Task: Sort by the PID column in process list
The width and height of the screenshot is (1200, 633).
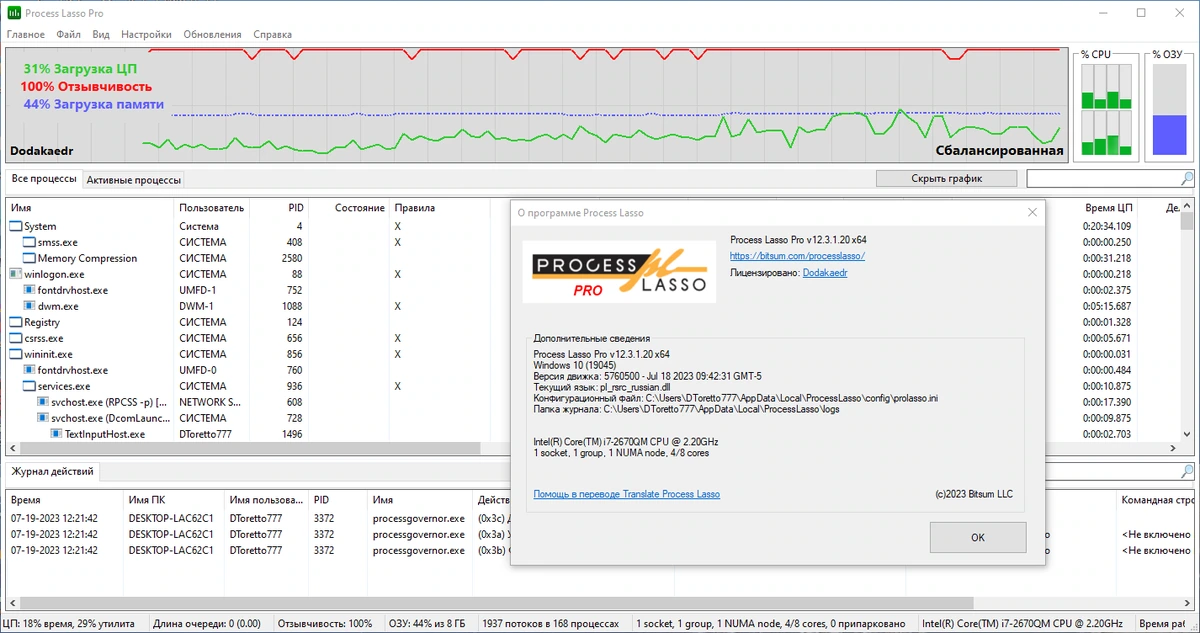Action: [x=279, y=208]
